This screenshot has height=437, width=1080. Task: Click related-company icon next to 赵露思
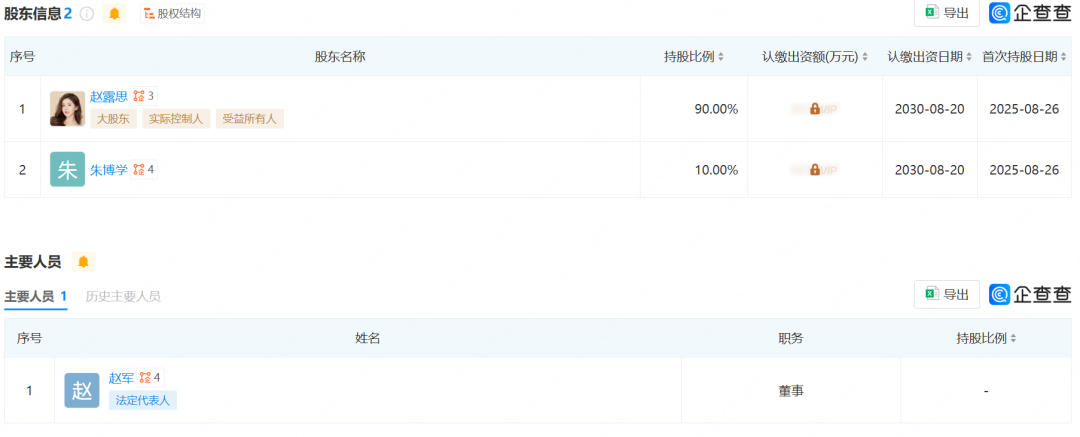(x=144, y=96)
